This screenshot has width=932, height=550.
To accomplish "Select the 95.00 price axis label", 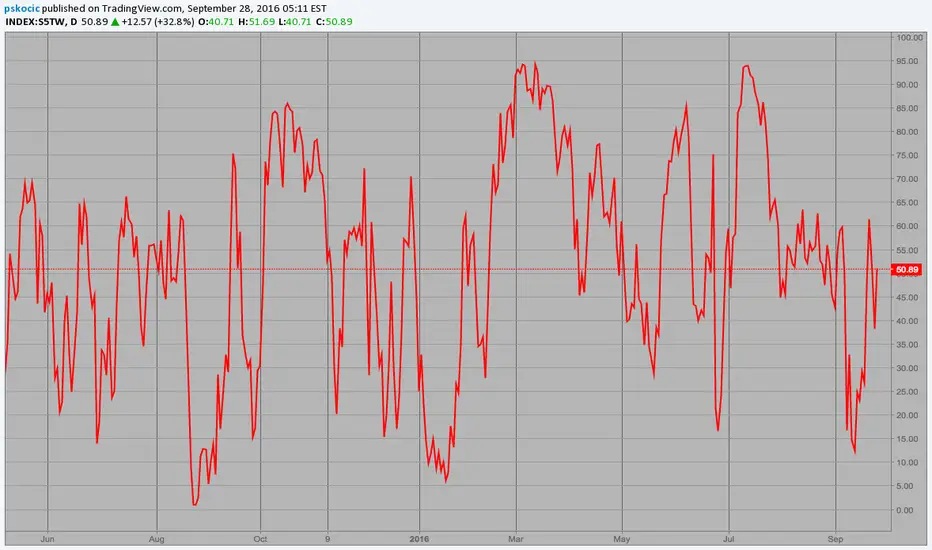I will 907,61.
